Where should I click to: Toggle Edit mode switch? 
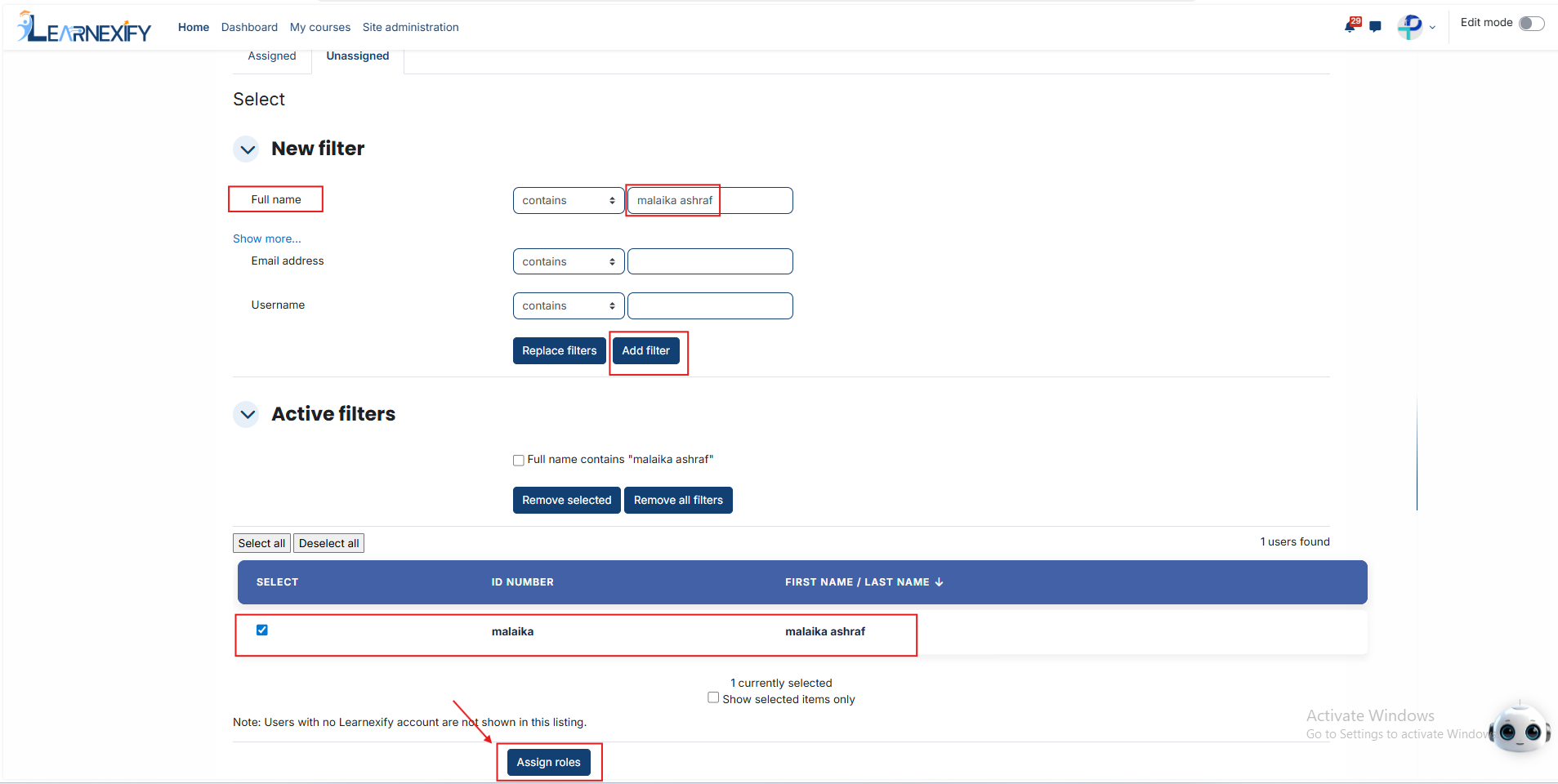tap(1532, 23)
